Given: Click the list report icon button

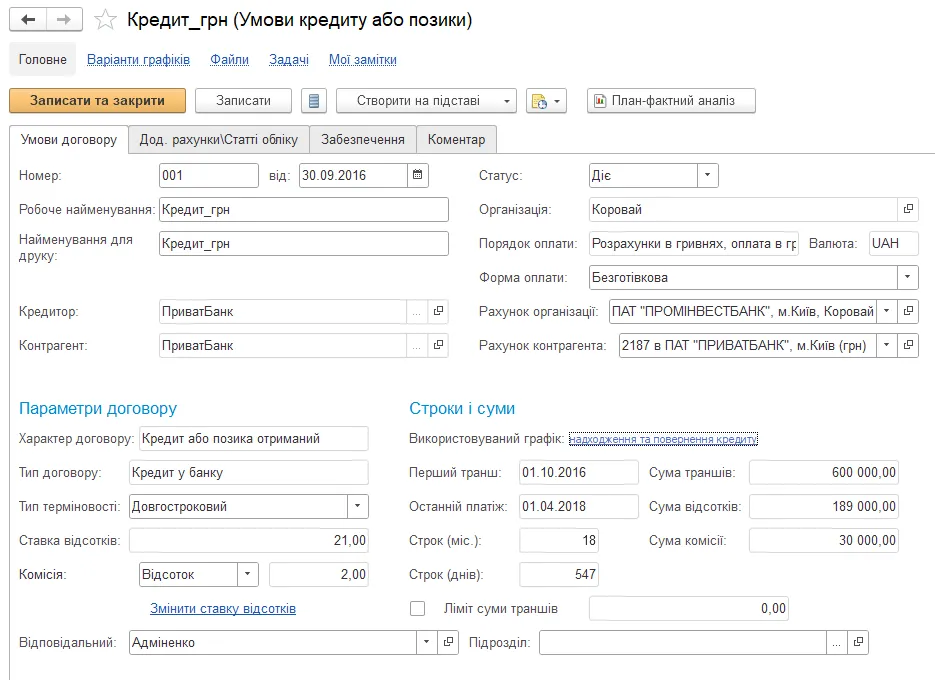Looking at the screenshot, I should [314, 101].
